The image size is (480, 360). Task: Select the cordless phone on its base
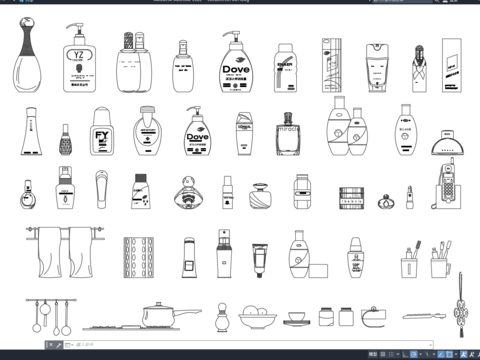coord(447,183)
